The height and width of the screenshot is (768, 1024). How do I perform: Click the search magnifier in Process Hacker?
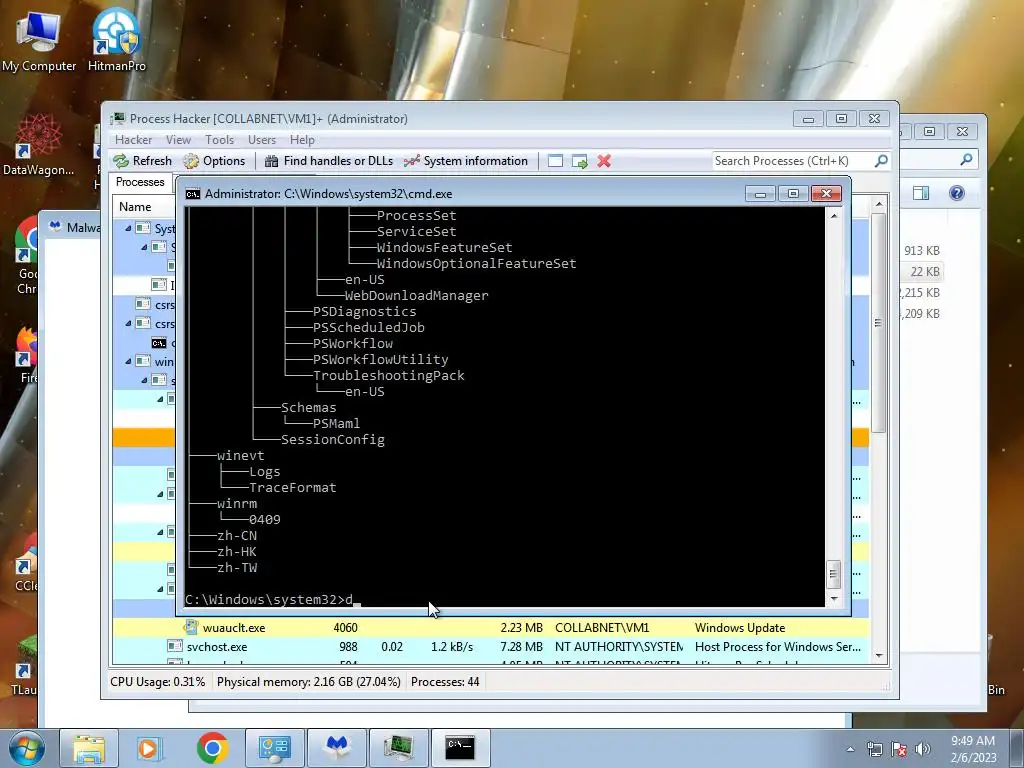point(881,161)
